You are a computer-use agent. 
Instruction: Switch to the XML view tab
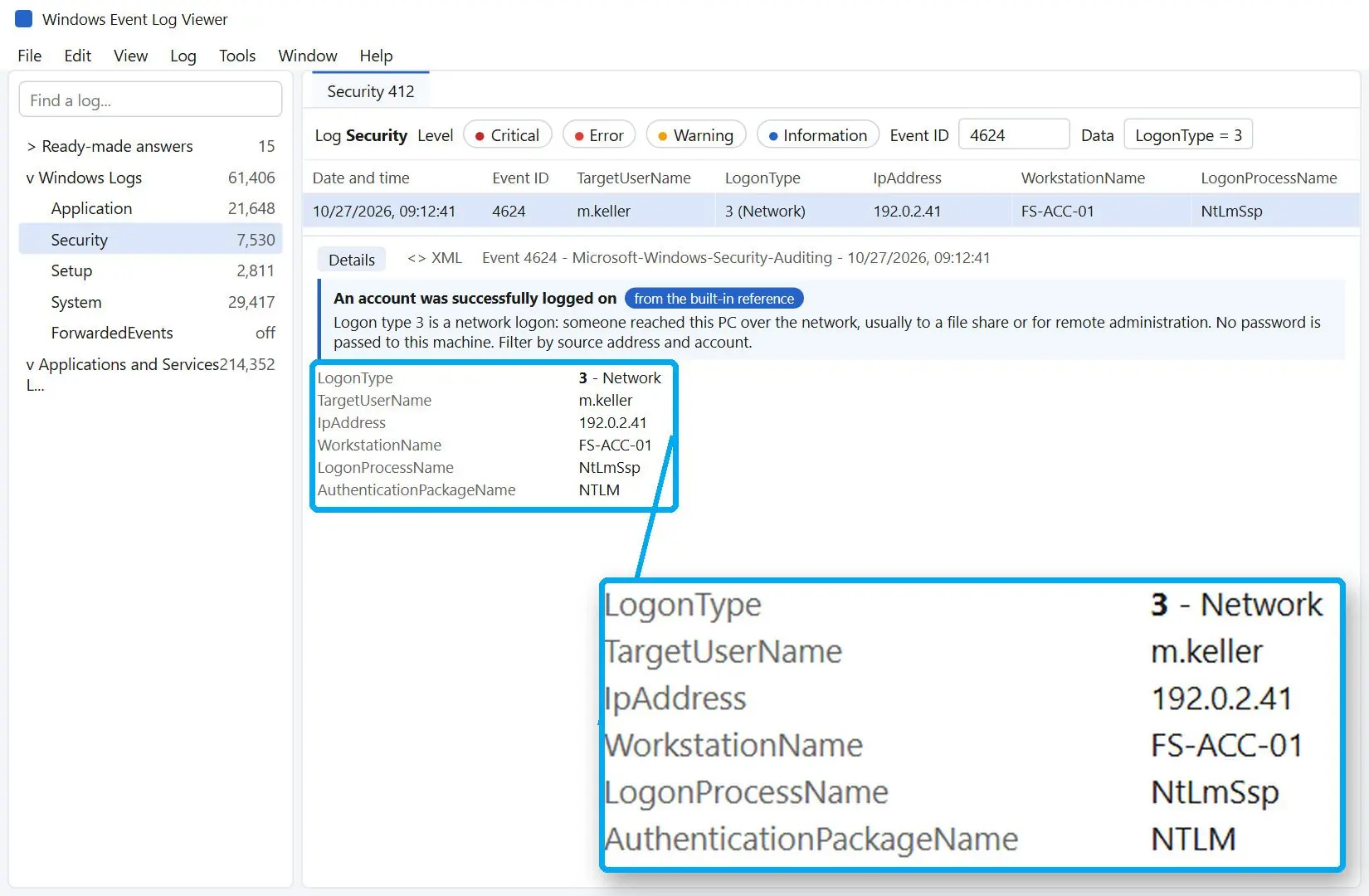(x=435, y=258)
